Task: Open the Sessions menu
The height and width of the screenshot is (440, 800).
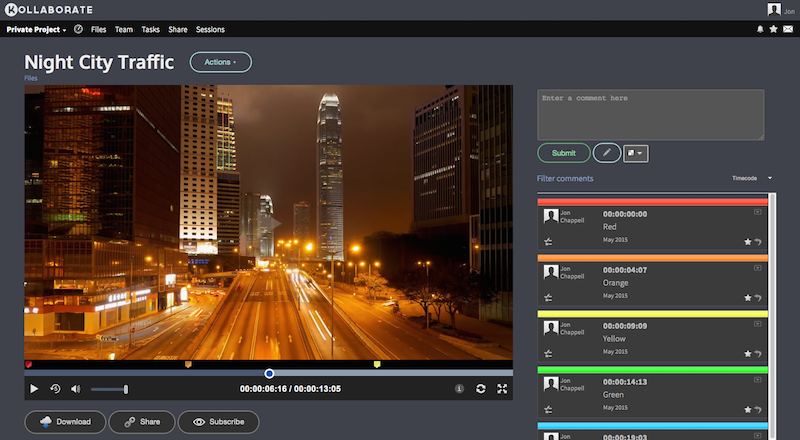Action: (210, 30)
